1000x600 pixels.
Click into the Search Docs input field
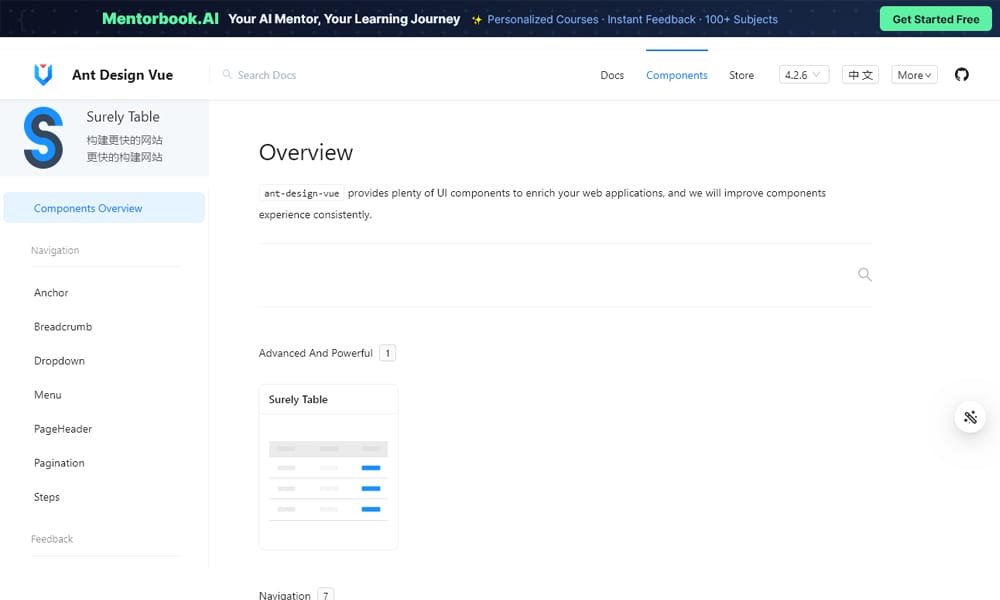pos(270,75)
